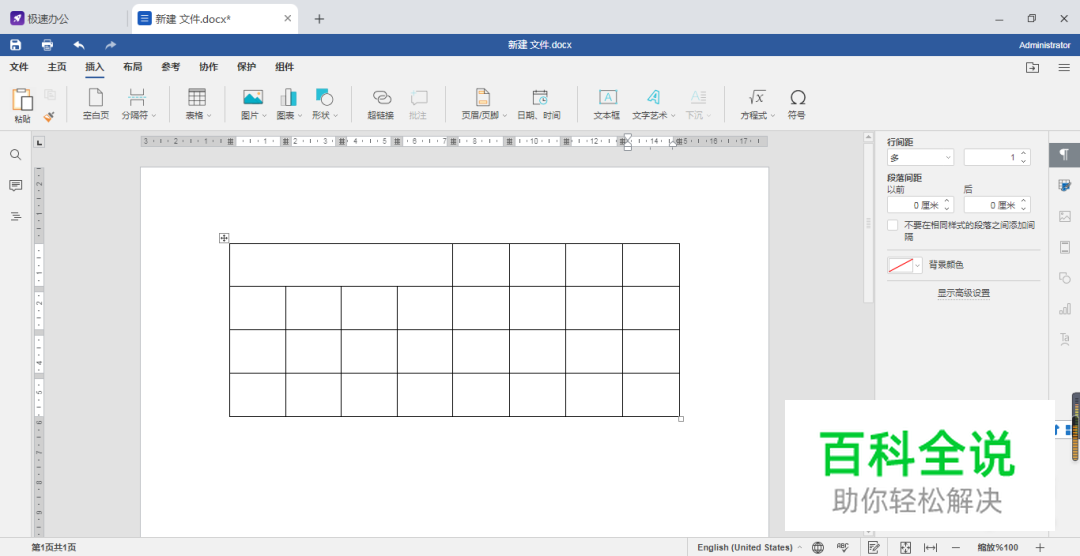Open the 背景颜色 color swatch

coord(904,265)
